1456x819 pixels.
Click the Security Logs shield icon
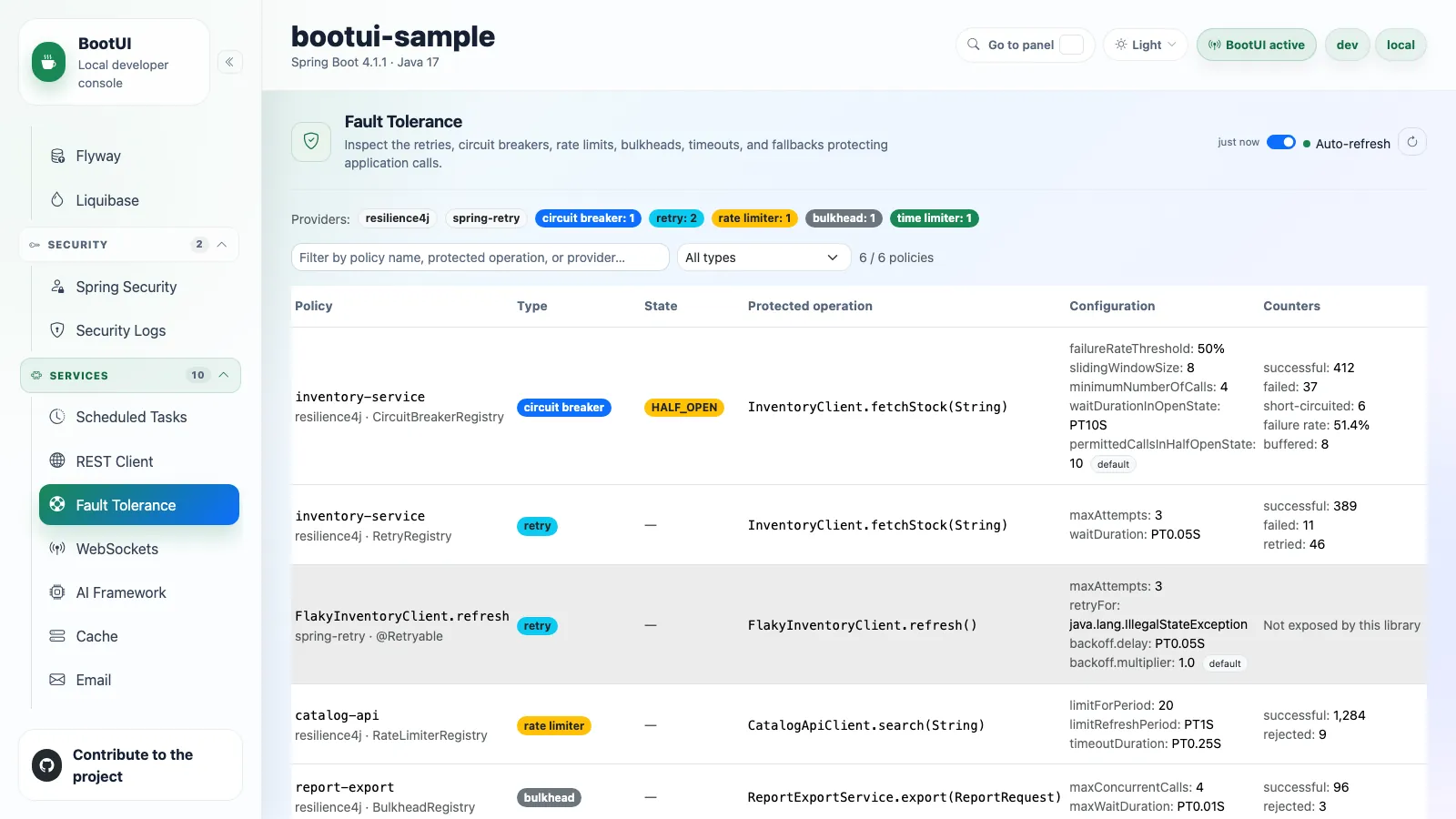pos(57,330)
